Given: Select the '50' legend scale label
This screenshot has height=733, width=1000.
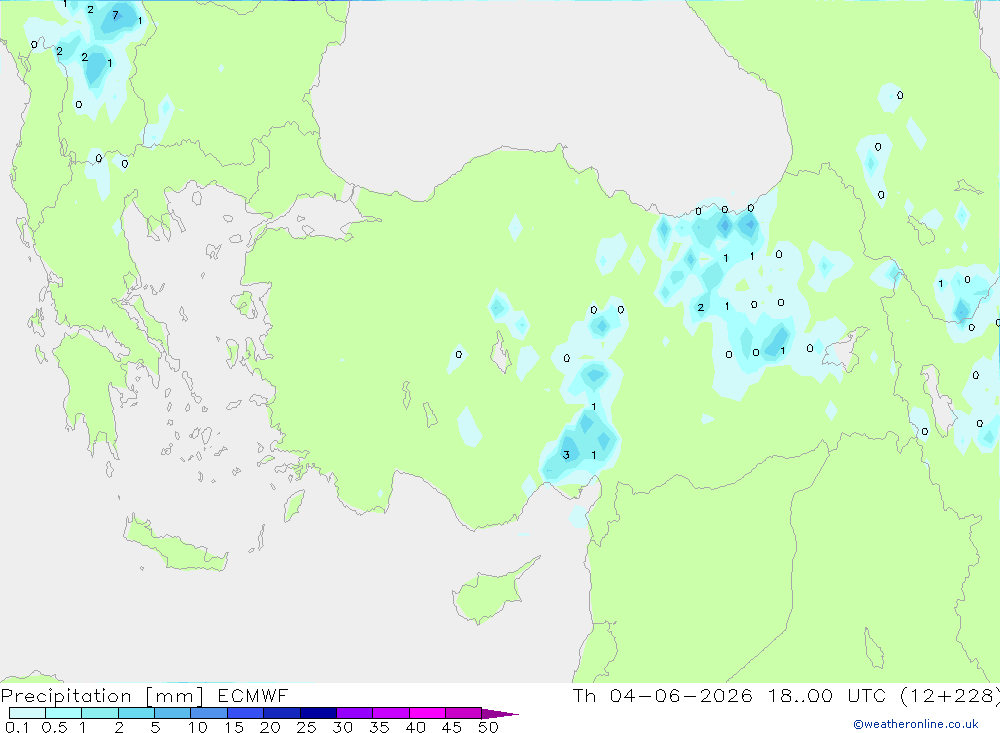Looking at the screenshot, I should [x=488, y=727].
